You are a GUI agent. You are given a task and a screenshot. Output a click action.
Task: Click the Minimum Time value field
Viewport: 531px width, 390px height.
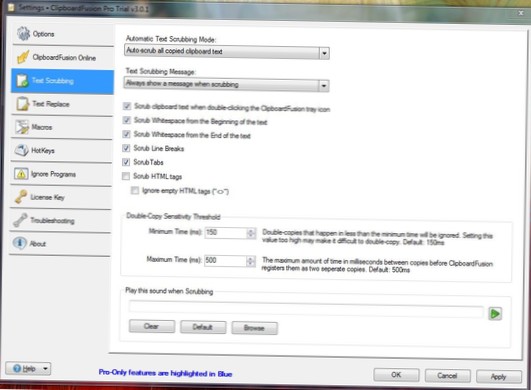226,233
